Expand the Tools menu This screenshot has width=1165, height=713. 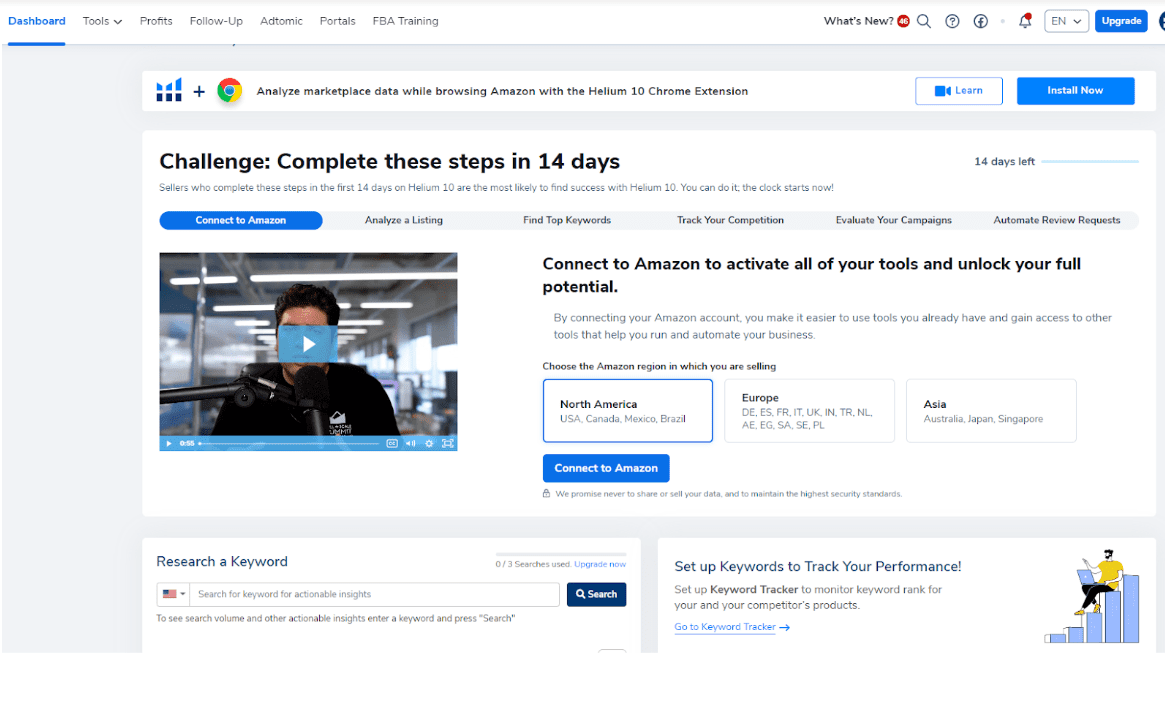tap(101, 20)
